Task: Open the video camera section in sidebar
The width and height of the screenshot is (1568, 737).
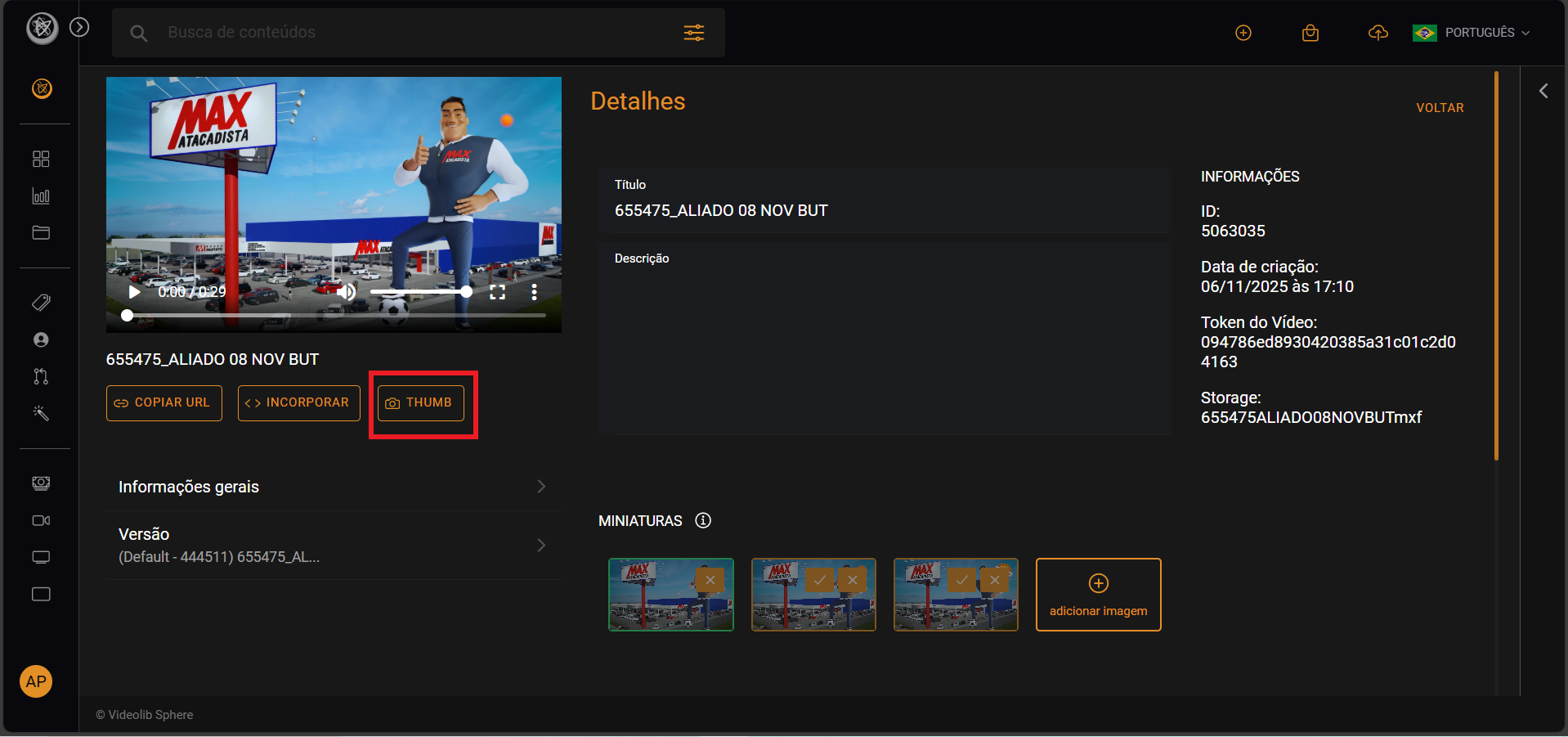Action: point(41,520)
